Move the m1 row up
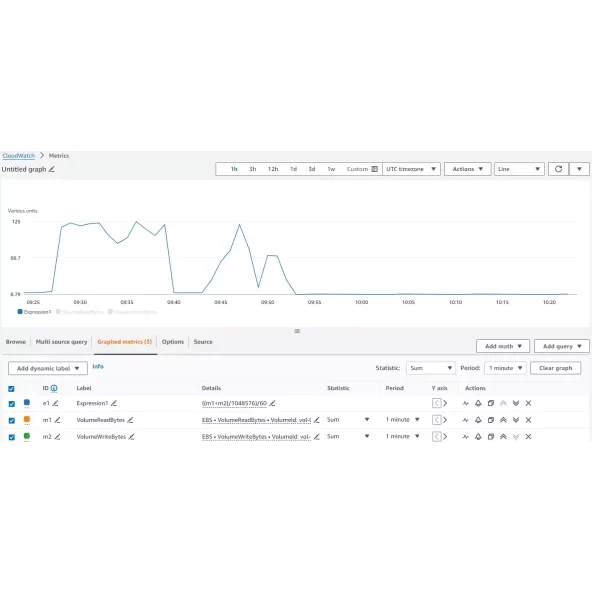 tap(503, 420)
